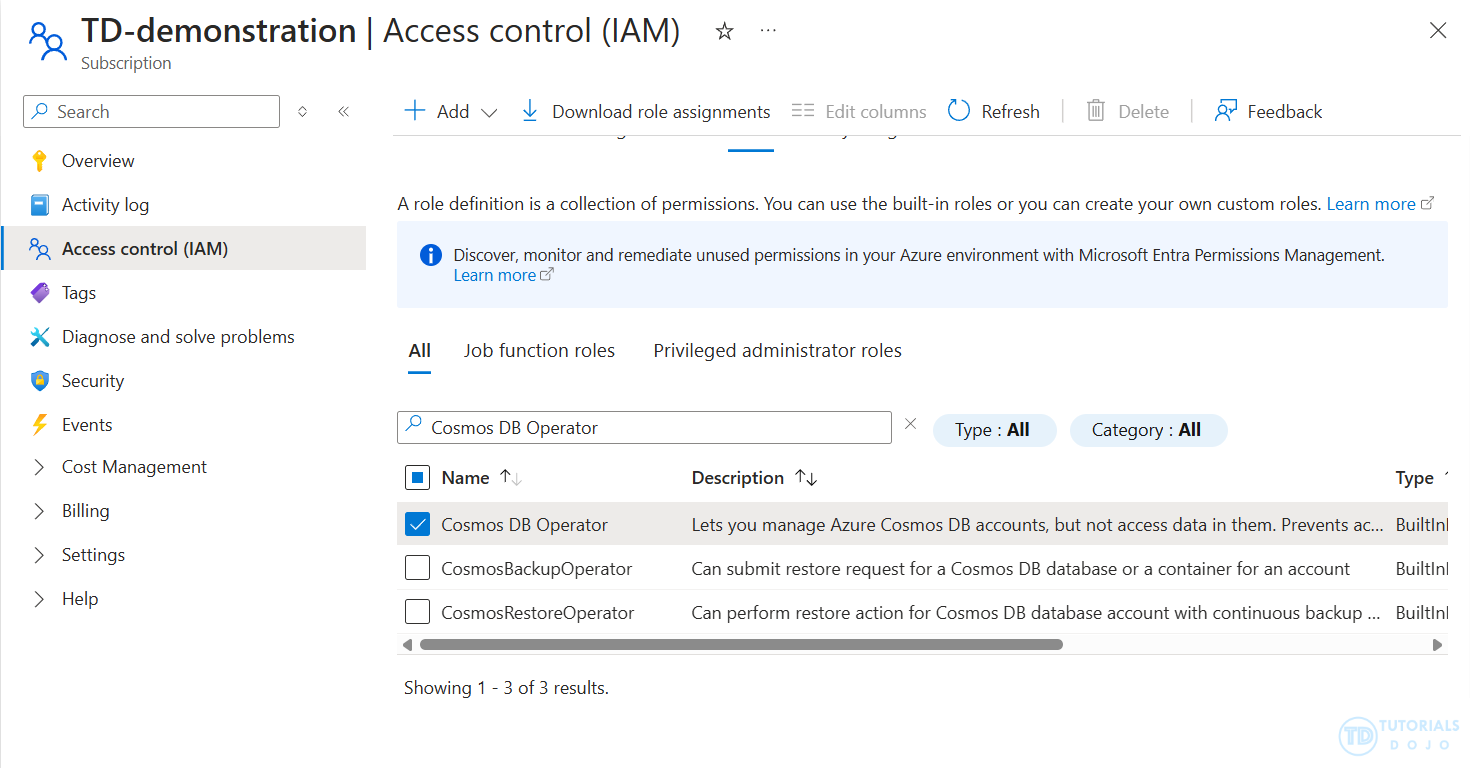Click the Download role assignments icon
This screenshot has width=1470, height=768.
530,111
